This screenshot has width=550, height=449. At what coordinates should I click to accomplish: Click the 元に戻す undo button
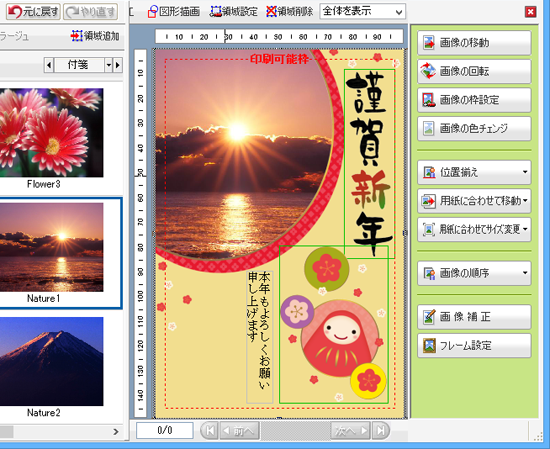pyautogui.click(x=33, y=12)
